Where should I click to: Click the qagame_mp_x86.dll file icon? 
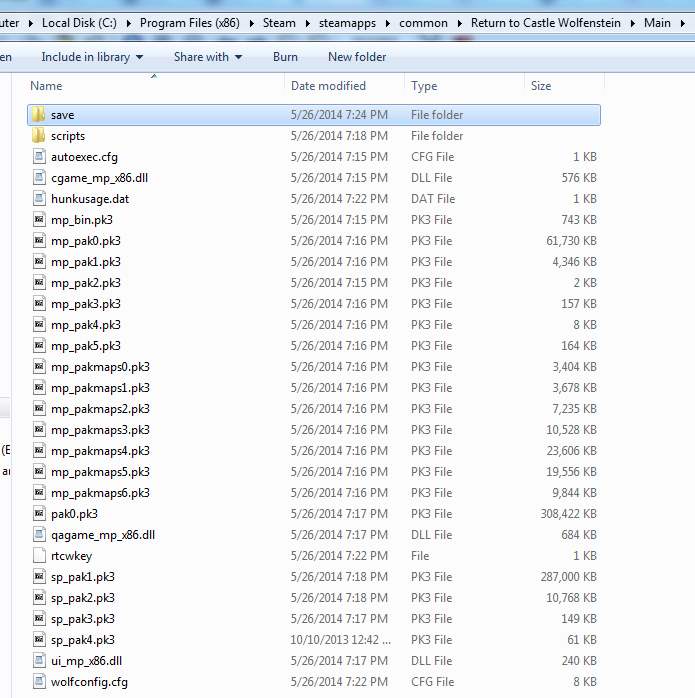[39, 534]
